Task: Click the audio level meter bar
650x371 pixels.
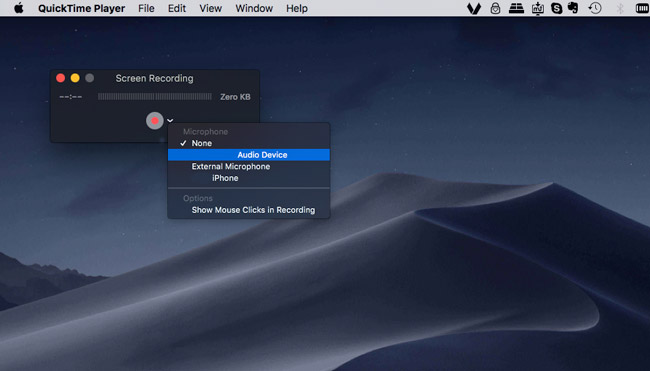Action: [155, 97]
